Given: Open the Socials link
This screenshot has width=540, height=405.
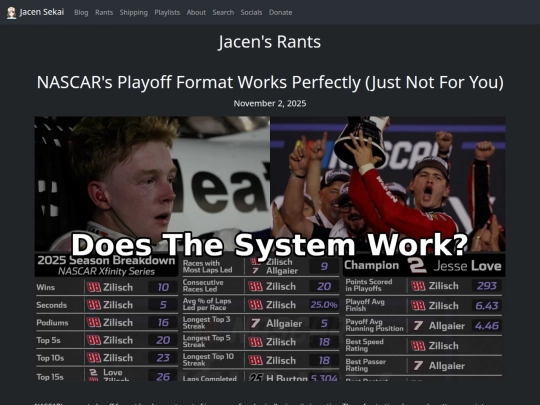Looking at the screenshot, I should pos(251,12).
